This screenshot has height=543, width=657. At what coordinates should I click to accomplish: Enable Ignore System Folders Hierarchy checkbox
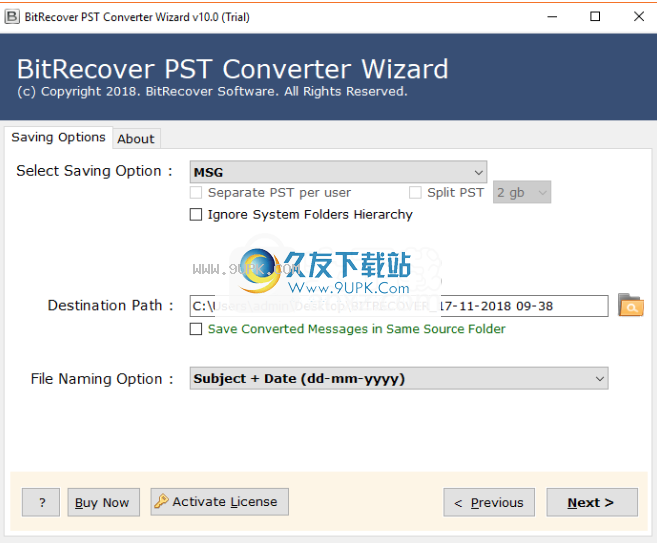coord(196,215)
